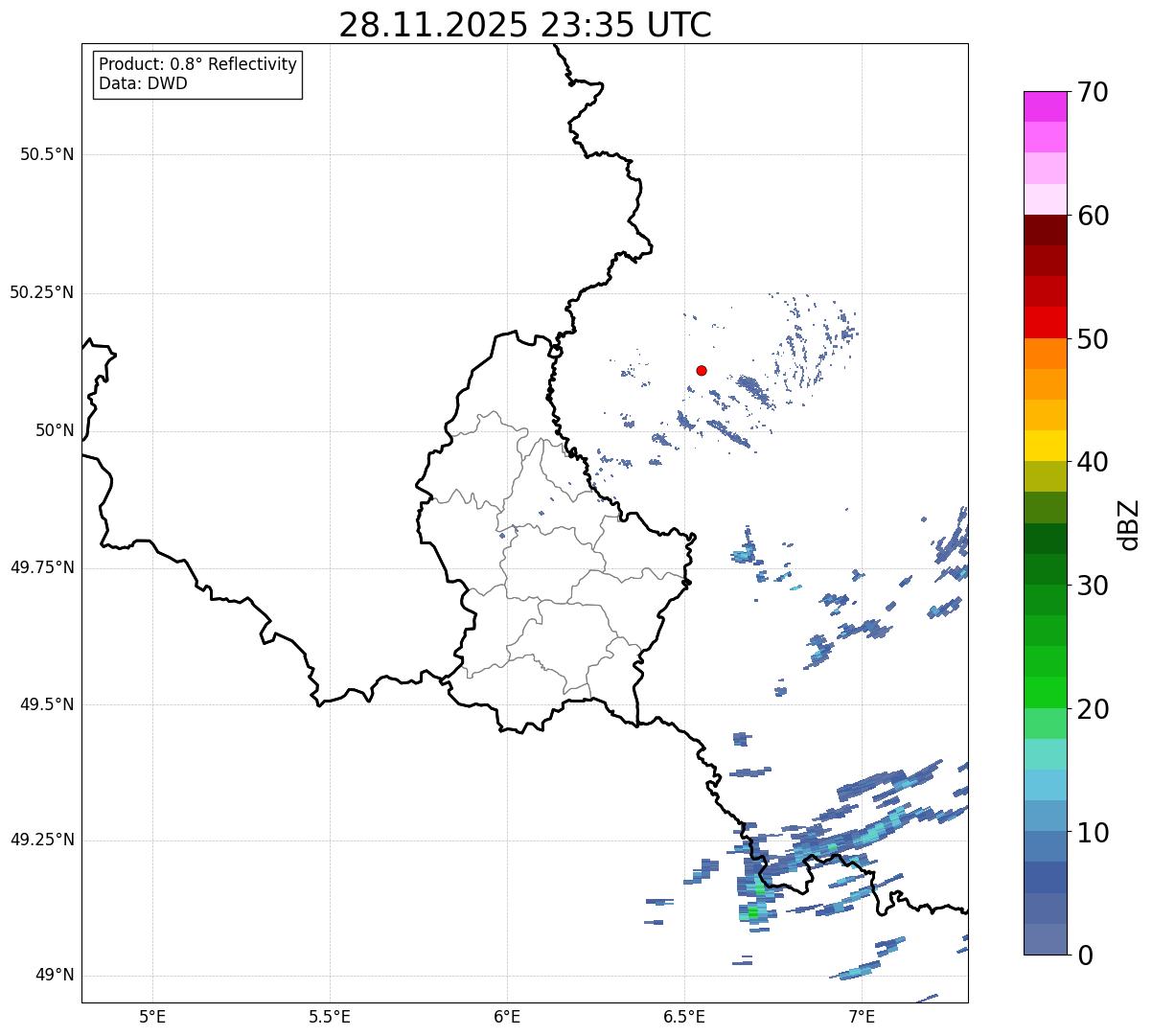Image resolution: width=1152 pixels, height=1036 pixels.
Task: Pick the dark maroon swatch just below 60 dBZ
Action: pyautogui.click(x=1045, y=230)
